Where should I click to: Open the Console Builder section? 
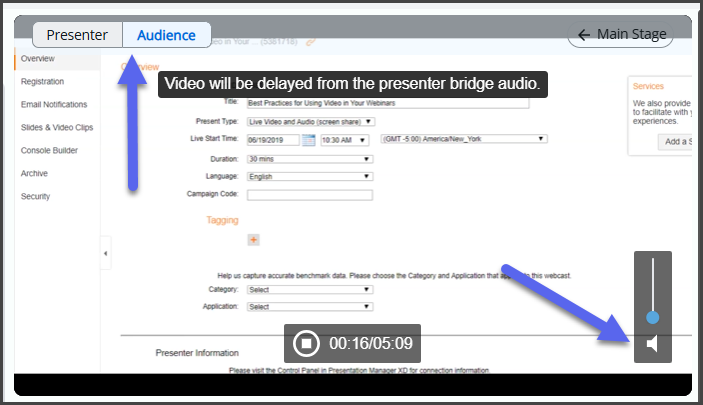[49, 150]
